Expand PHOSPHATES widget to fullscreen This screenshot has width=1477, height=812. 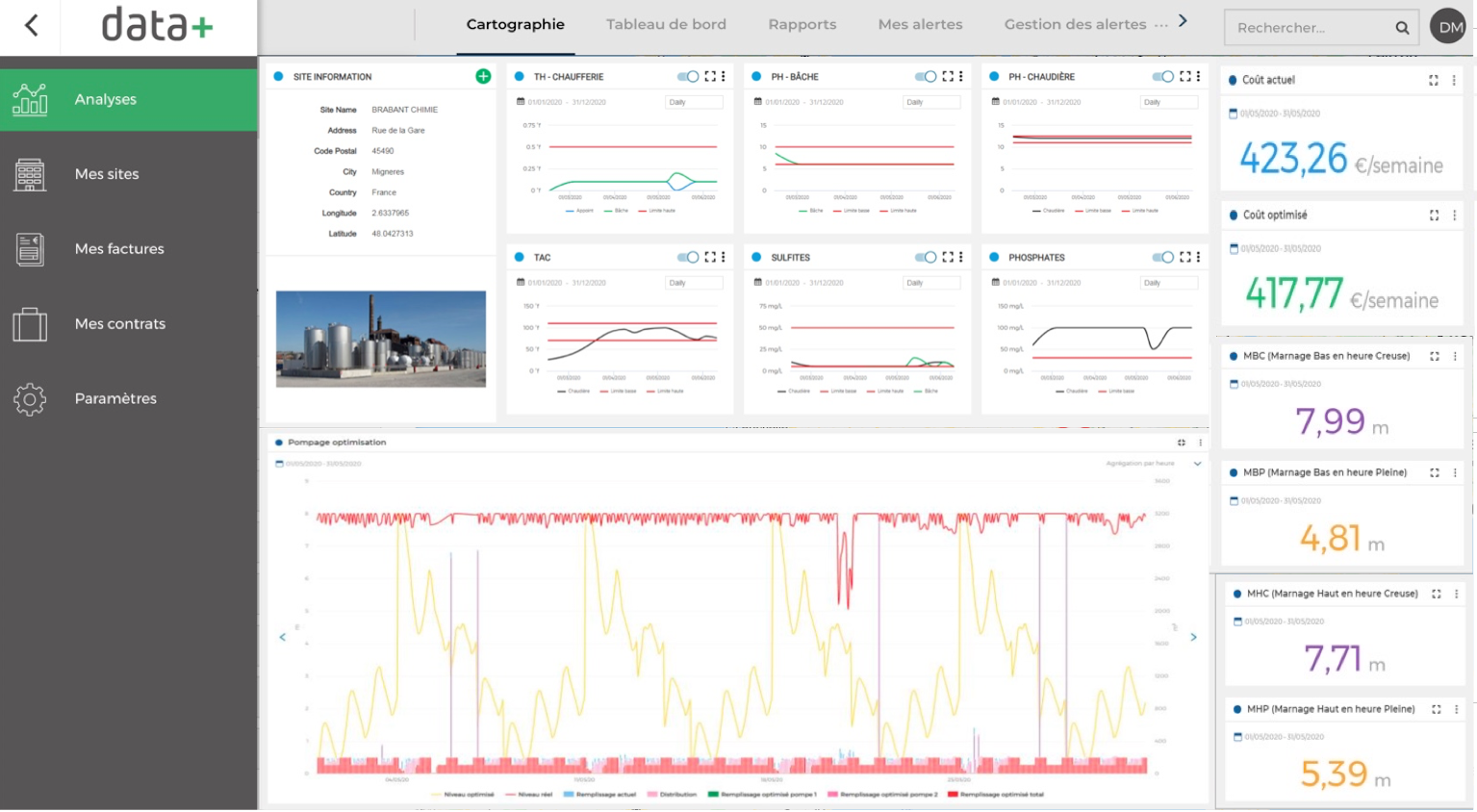[1185, 257]
